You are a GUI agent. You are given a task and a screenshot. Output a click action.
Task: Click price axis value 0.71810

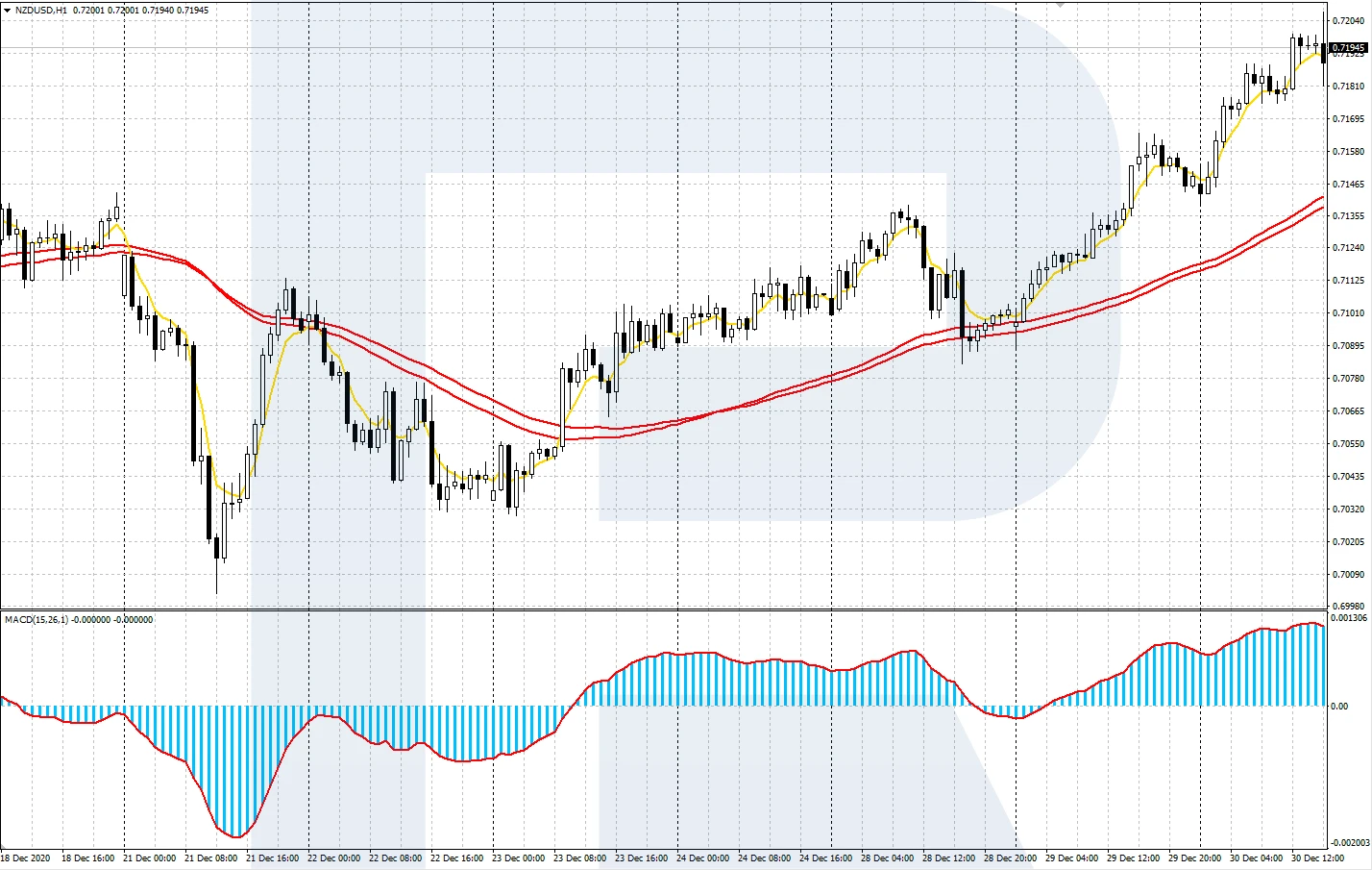[1349, 87]
